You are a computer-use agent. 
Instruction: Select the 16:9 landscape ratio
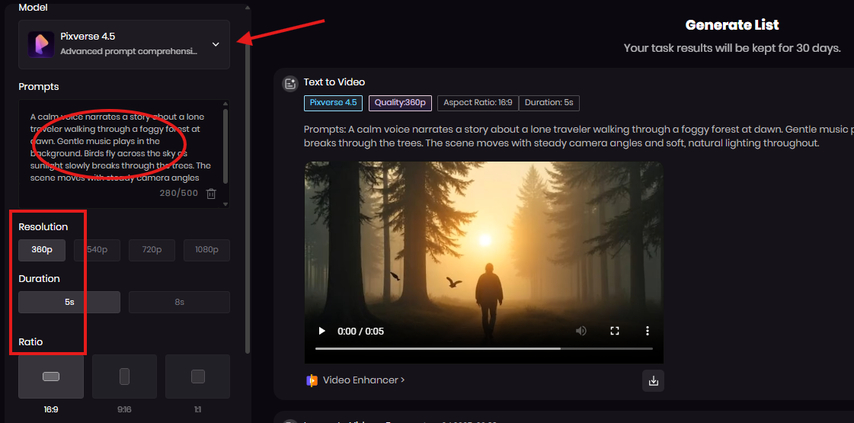(51, 376)
